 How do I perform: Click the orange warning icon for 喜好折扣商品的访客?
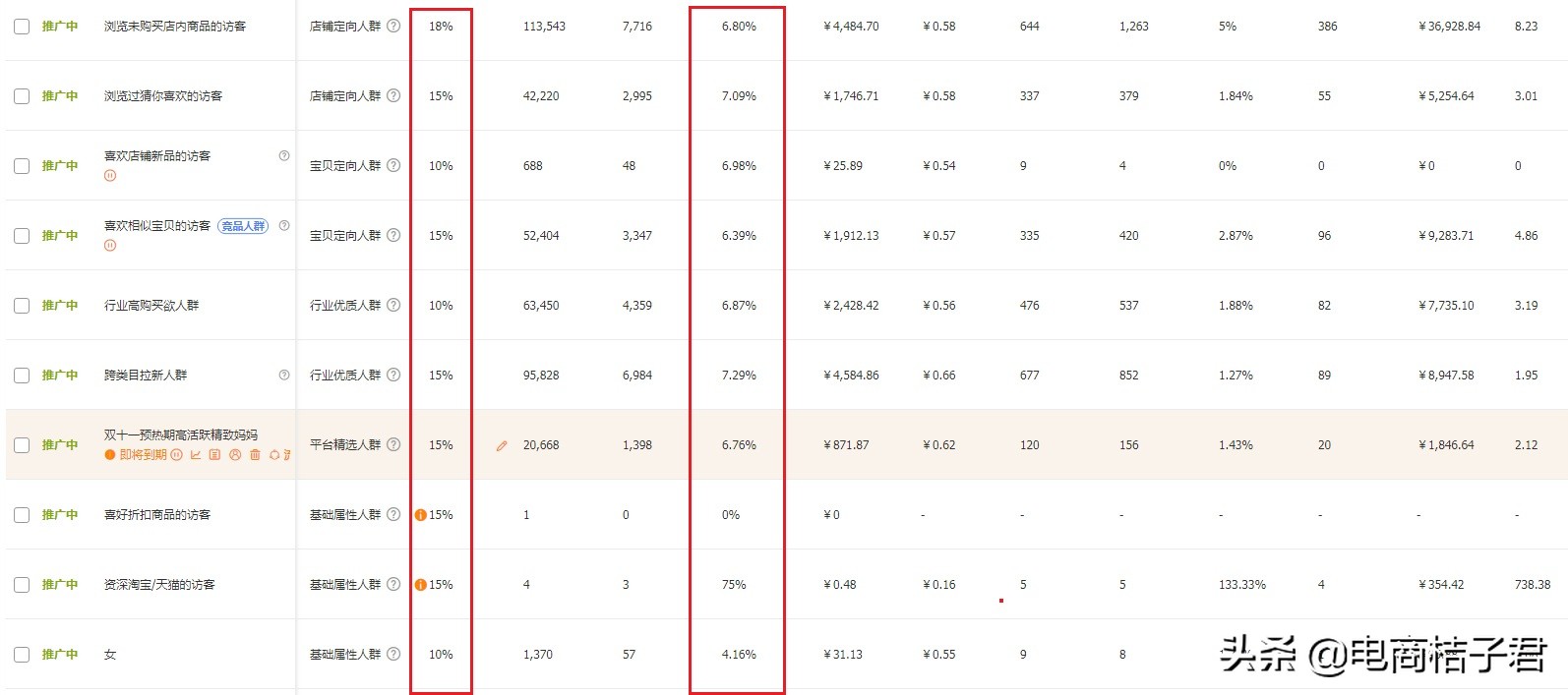click(420, 515)
